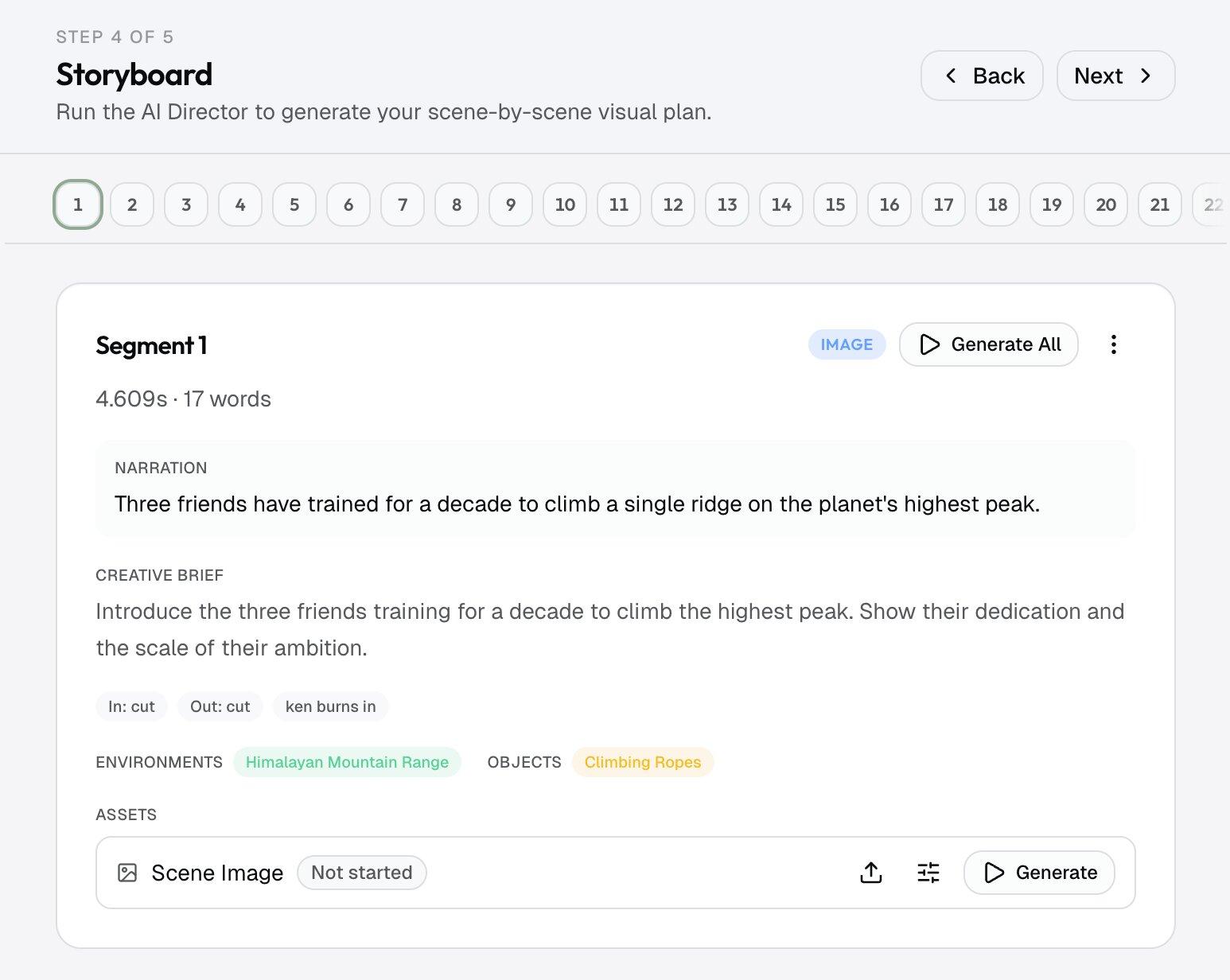Screen dimensions: 1230x980
Task: Select segment tab 2
Action: click(x=132, y=204)
